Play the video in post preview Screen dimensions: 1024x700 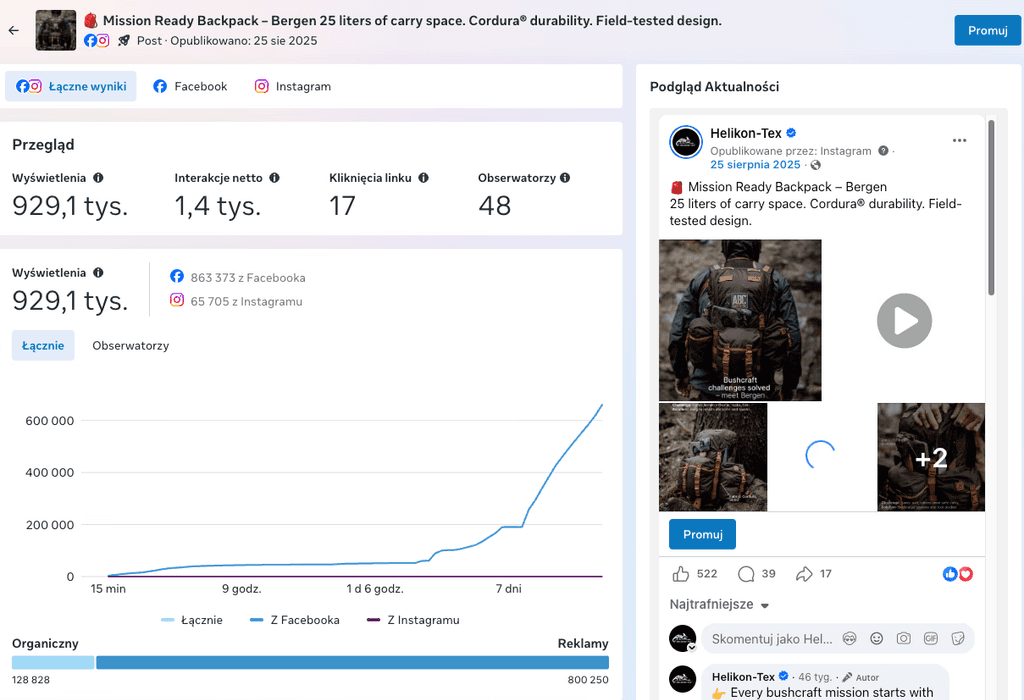tap(904, 321)
